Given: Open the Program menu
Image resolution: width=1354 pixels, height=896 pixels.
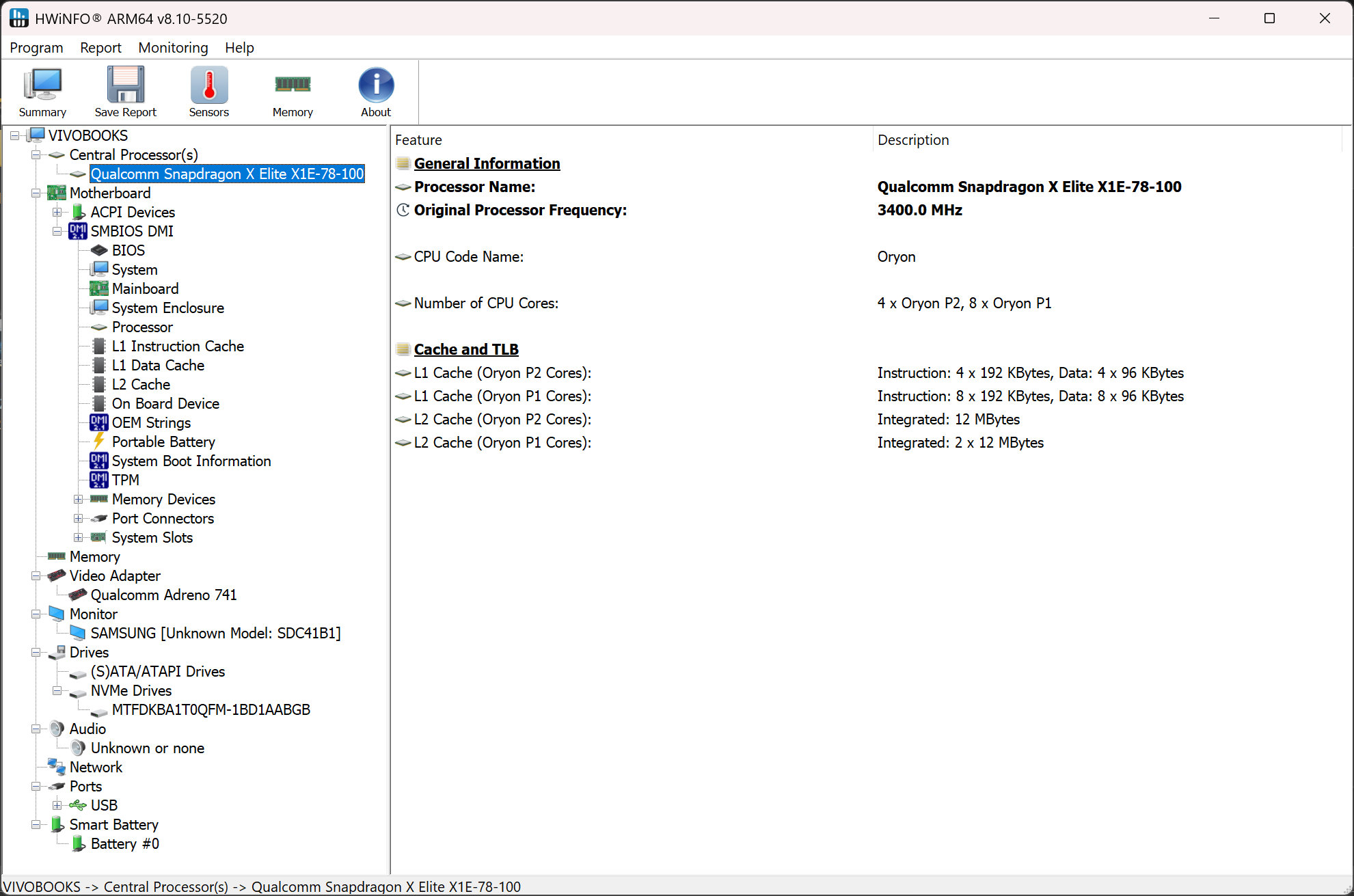Looking at the screenshot, I should [x=36, y=47].
